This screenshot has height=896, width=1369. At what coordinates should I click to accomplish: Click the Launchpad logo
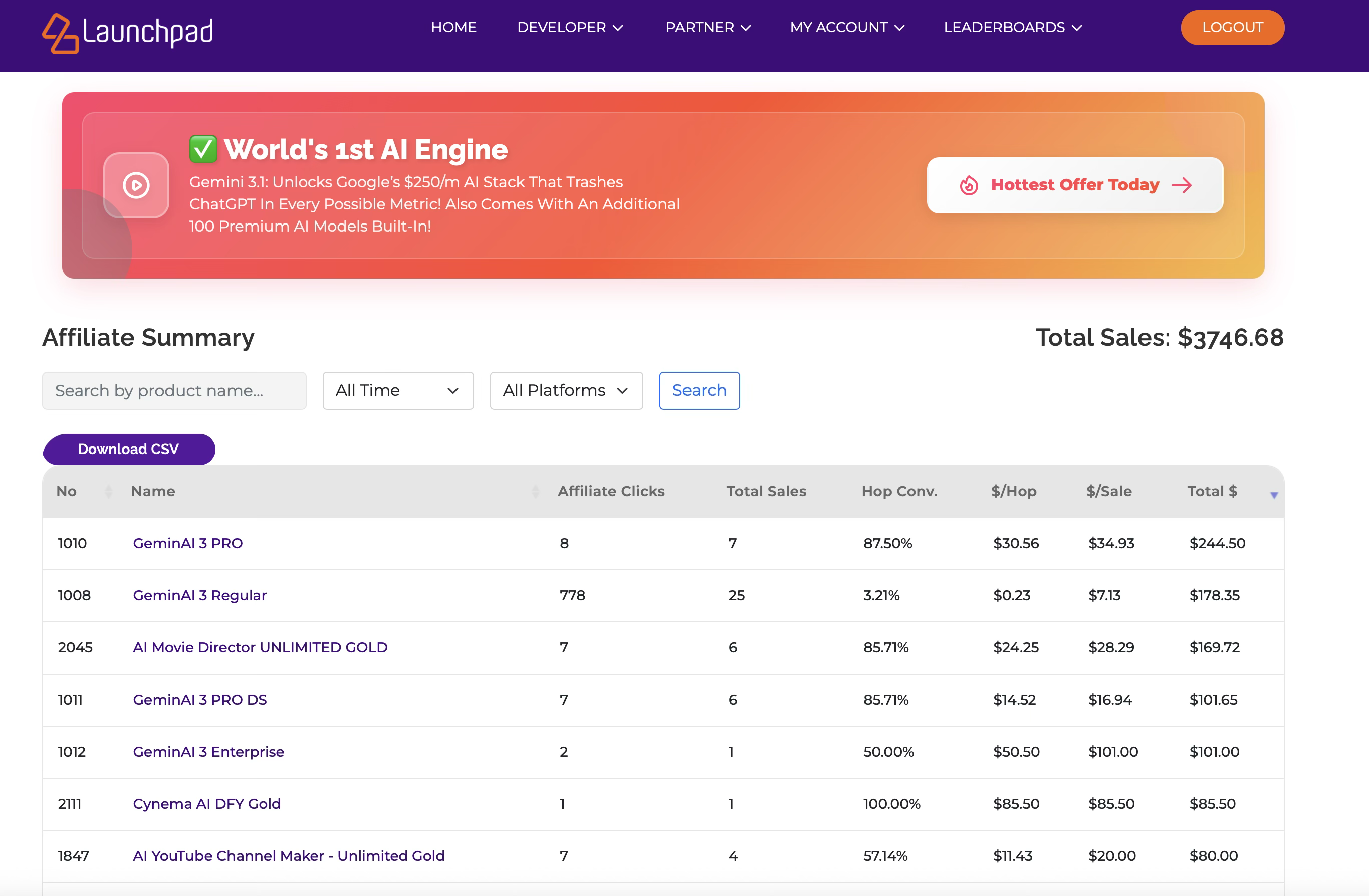click(128, 34)
